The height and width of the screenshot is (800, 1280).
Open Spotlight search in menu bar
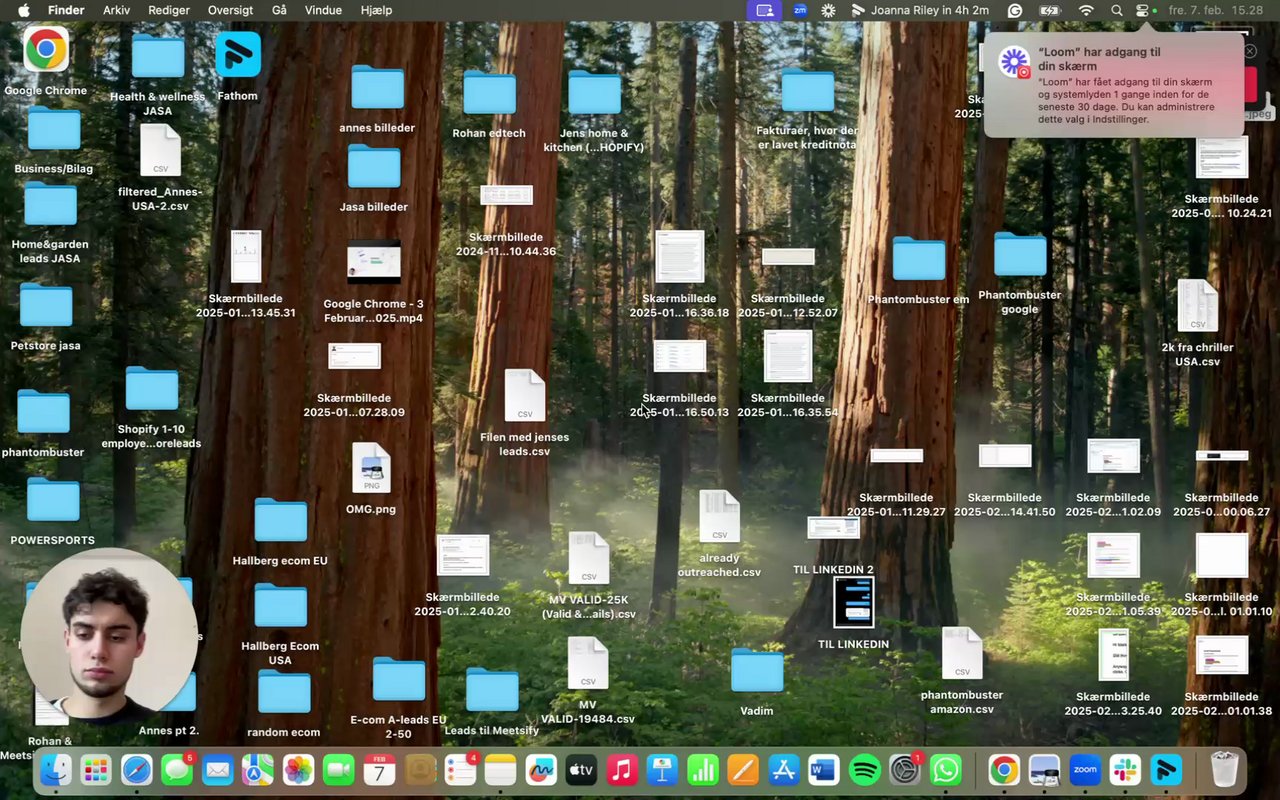(1116, 10)
